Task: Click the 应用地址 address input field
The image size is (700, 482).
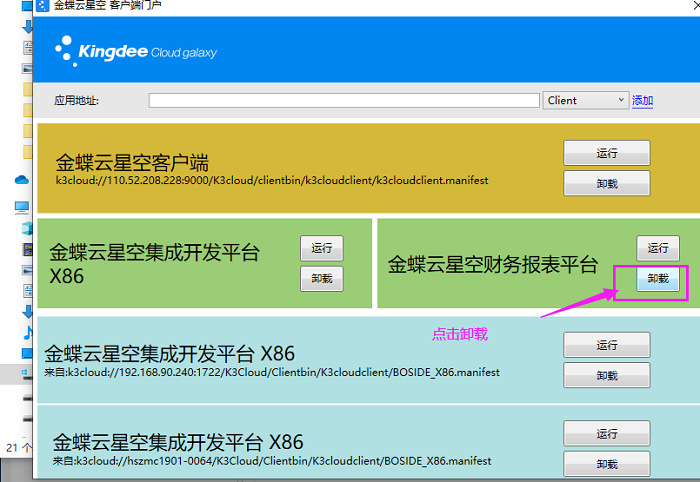Action: pyautogui.click(x=344, y=100)
